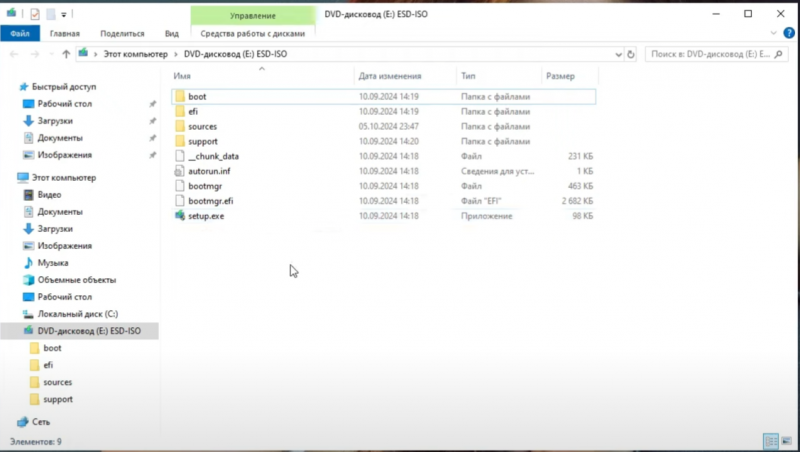Collapse the Этот компьютер tree node
This screenshot has width=800, height=452.
(x=10, y=177)
